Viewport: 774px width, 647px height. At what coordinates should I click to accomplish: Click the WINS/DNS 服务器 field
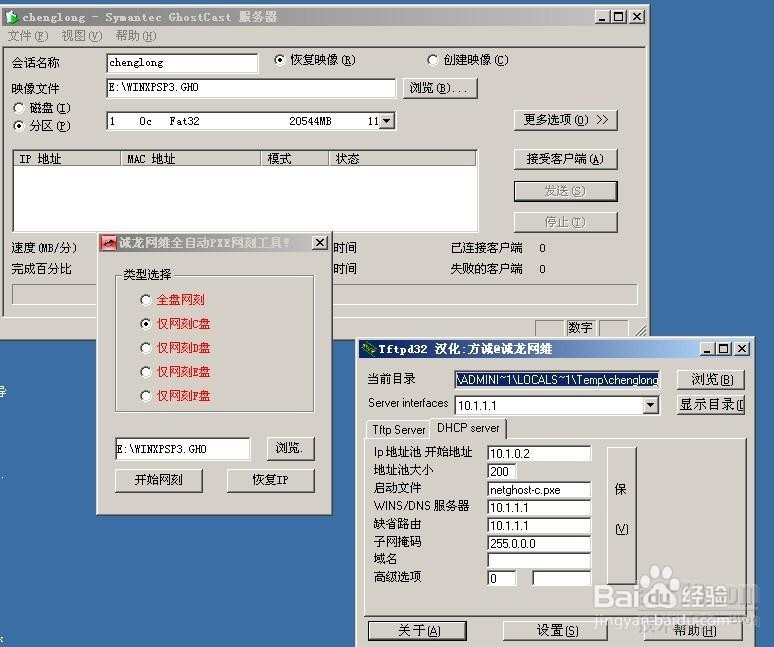click(539, 507)
